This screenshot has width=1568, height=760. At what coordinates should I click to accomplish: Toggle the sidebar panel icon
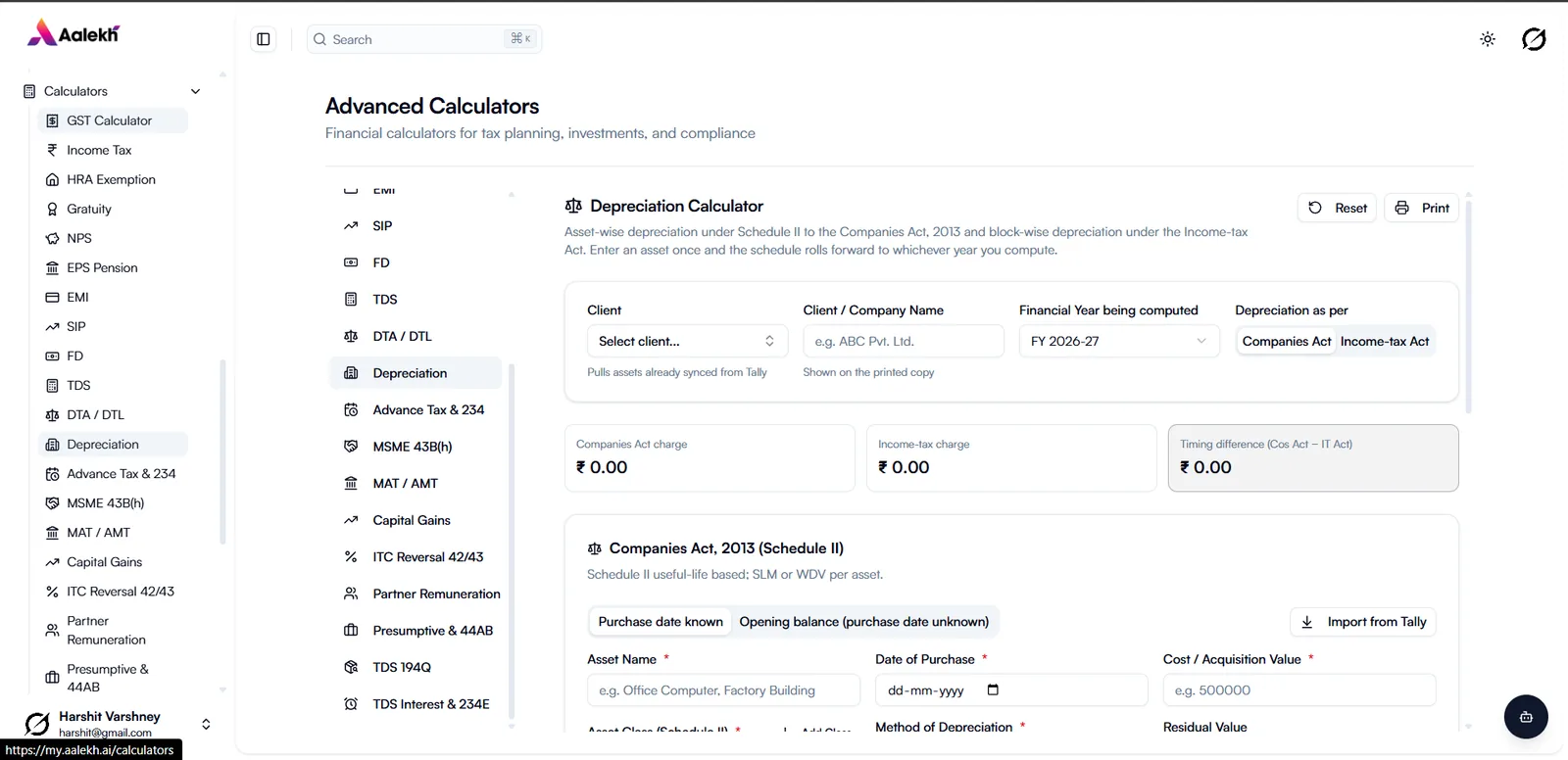click(x=264, y=39)
